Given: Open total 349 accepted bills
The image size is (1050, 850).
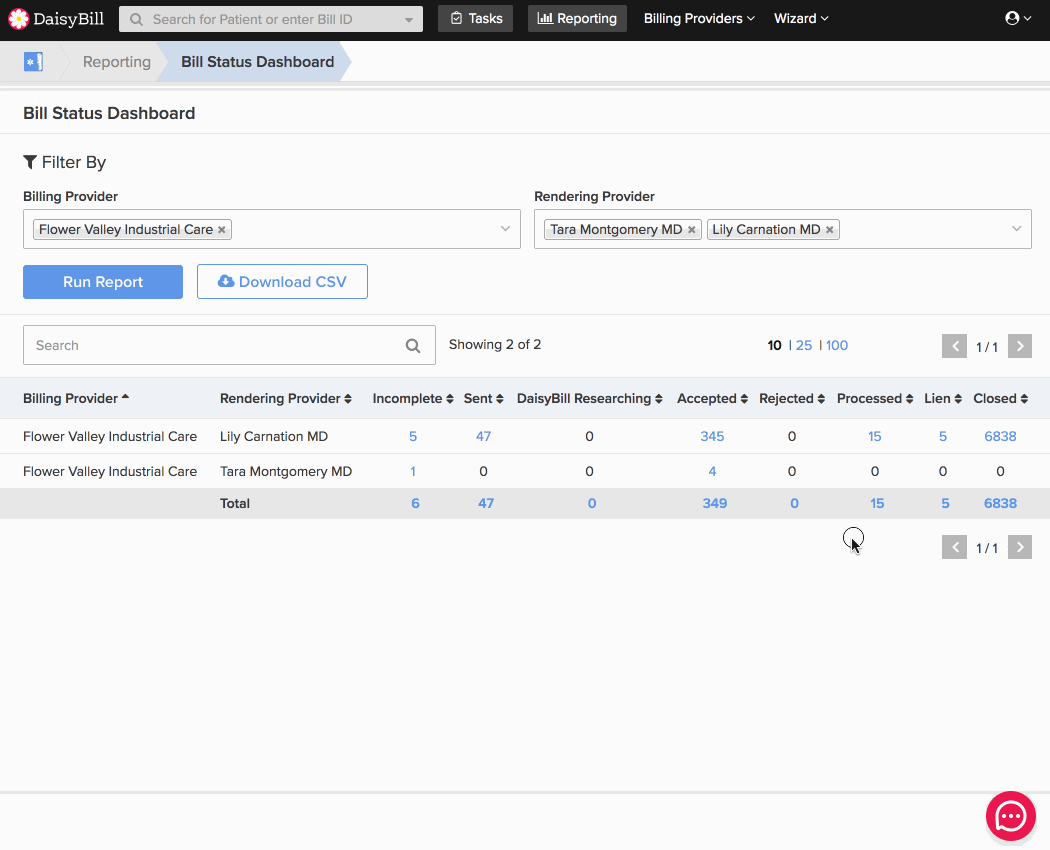Looking at the screenshot, I should pyautogui.click(x=715, y=504).
